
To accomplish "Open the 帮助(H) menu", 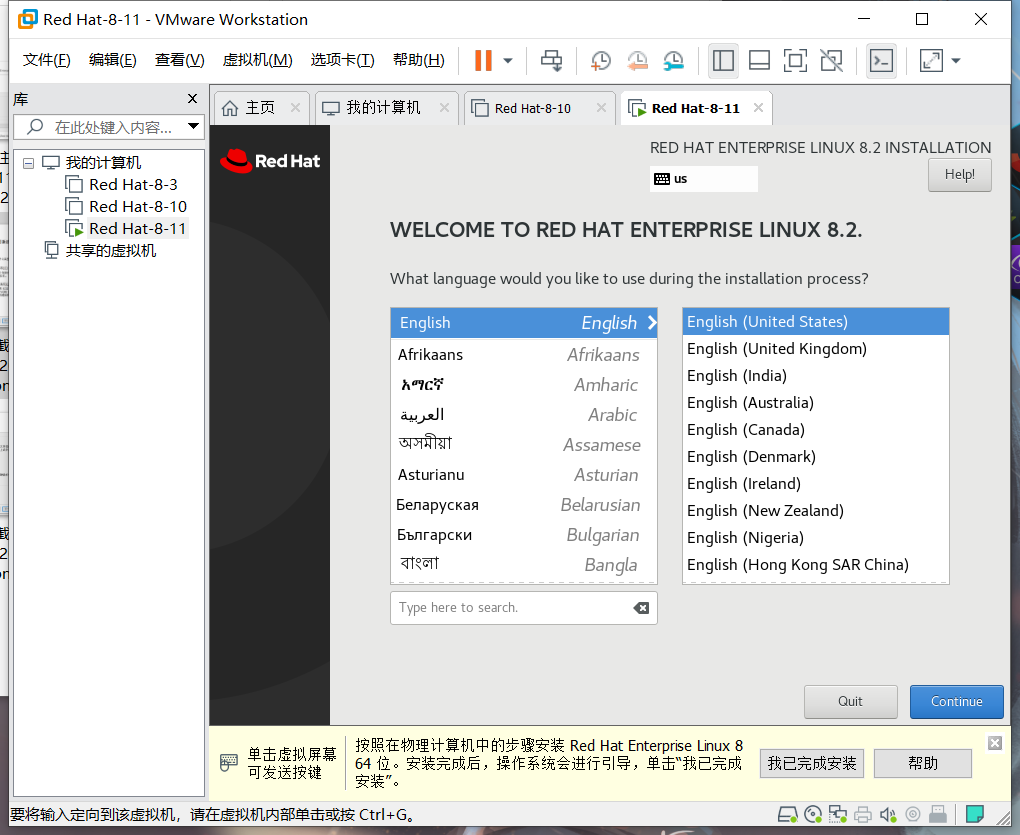I will (419, 60).
